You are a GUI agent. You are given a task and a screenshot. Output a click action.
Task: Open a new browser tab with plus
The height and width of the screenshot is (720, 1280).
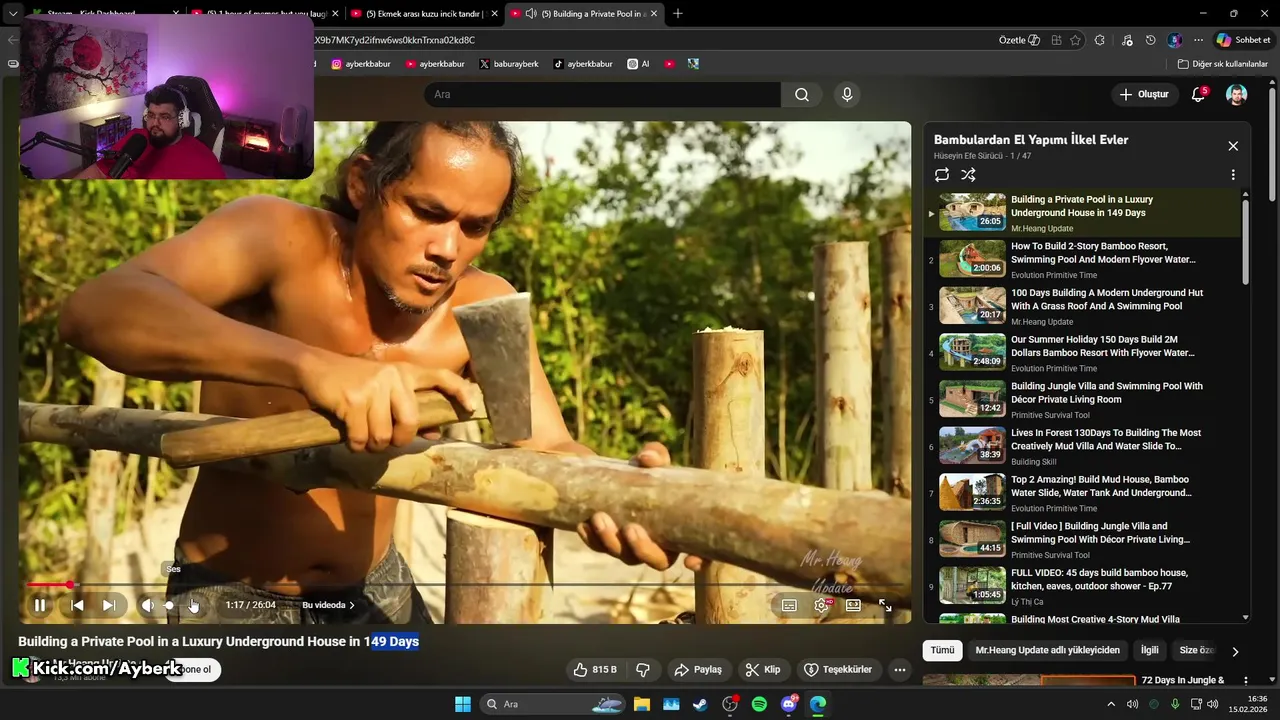click(678, 14)
